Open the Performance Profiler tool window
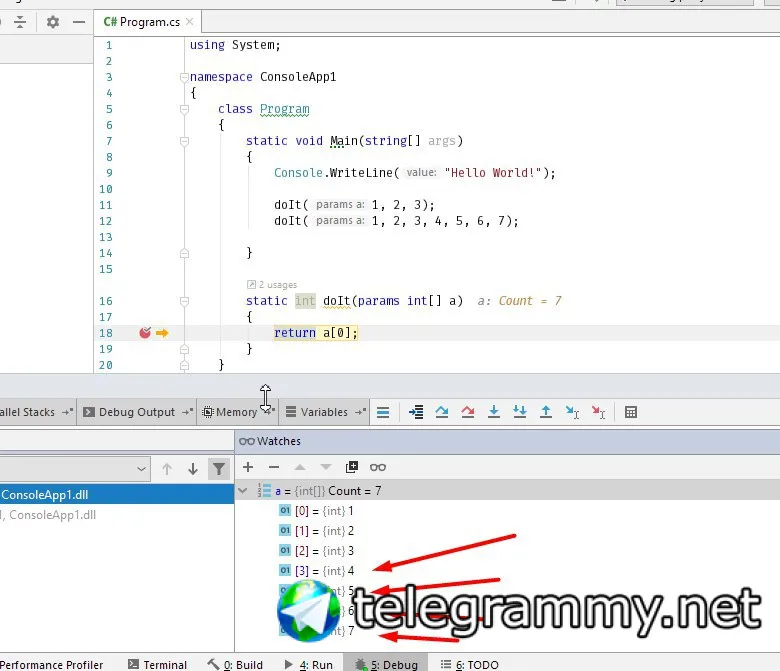 52,665
